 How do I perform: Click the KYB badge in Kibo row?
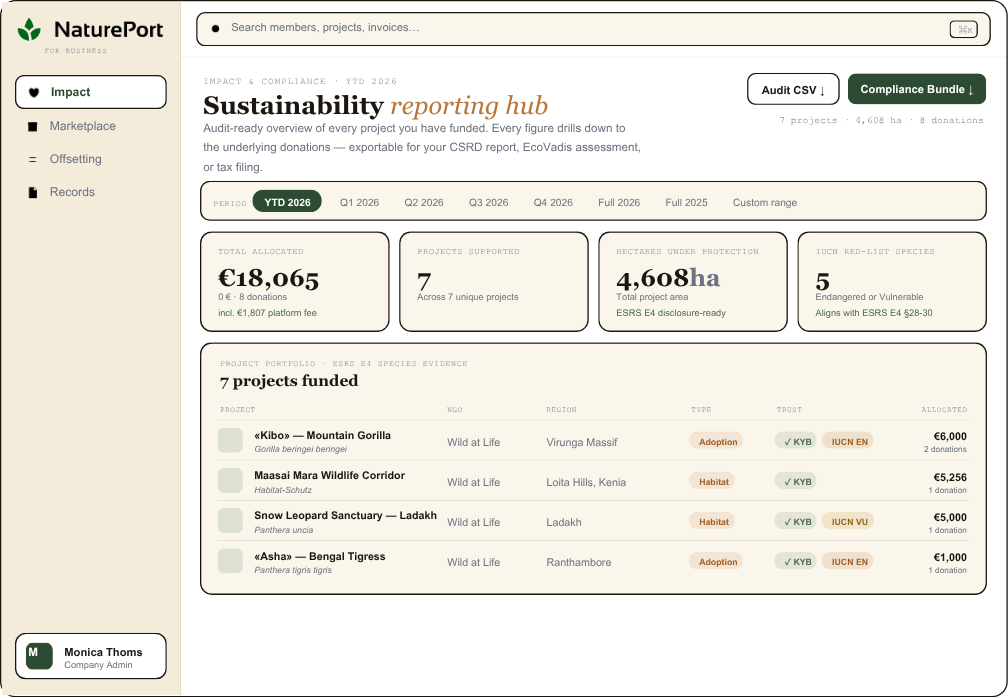click(796, 442)
